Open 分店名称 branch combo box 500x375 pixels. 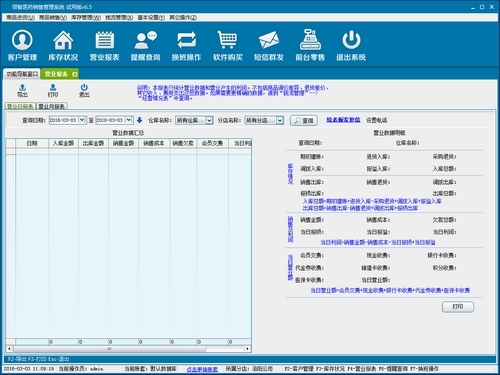[x=264, y=120]
